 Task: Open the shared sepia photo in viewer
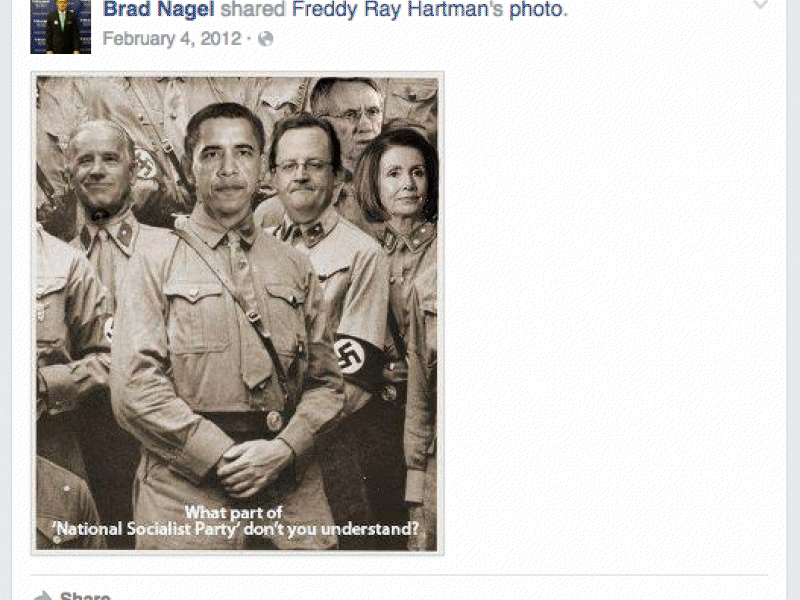(237, 313)
